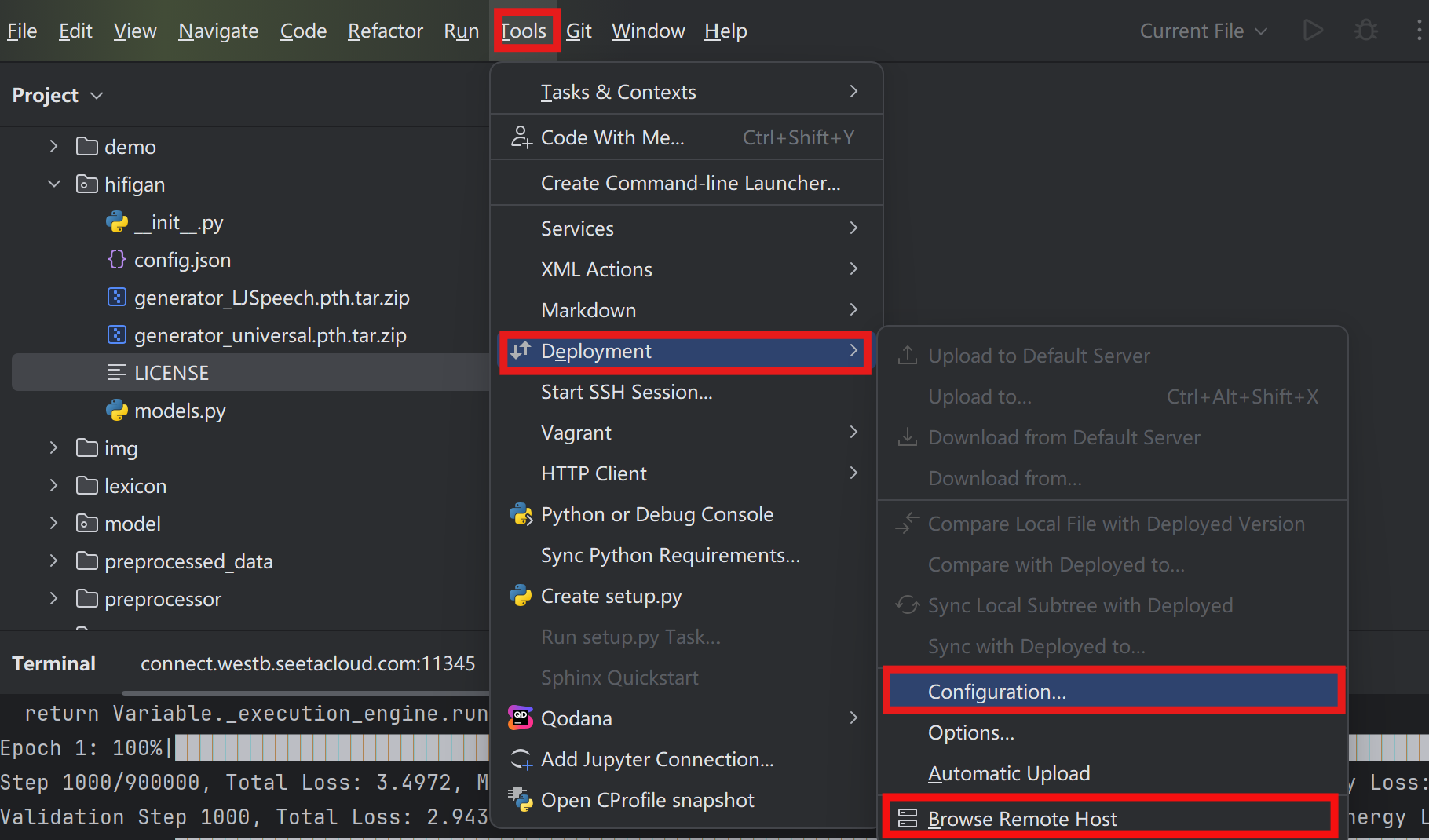Toggle Automatic Upload in Deployment submenu
1429x840 pixels.
(x=1008, y=773)
